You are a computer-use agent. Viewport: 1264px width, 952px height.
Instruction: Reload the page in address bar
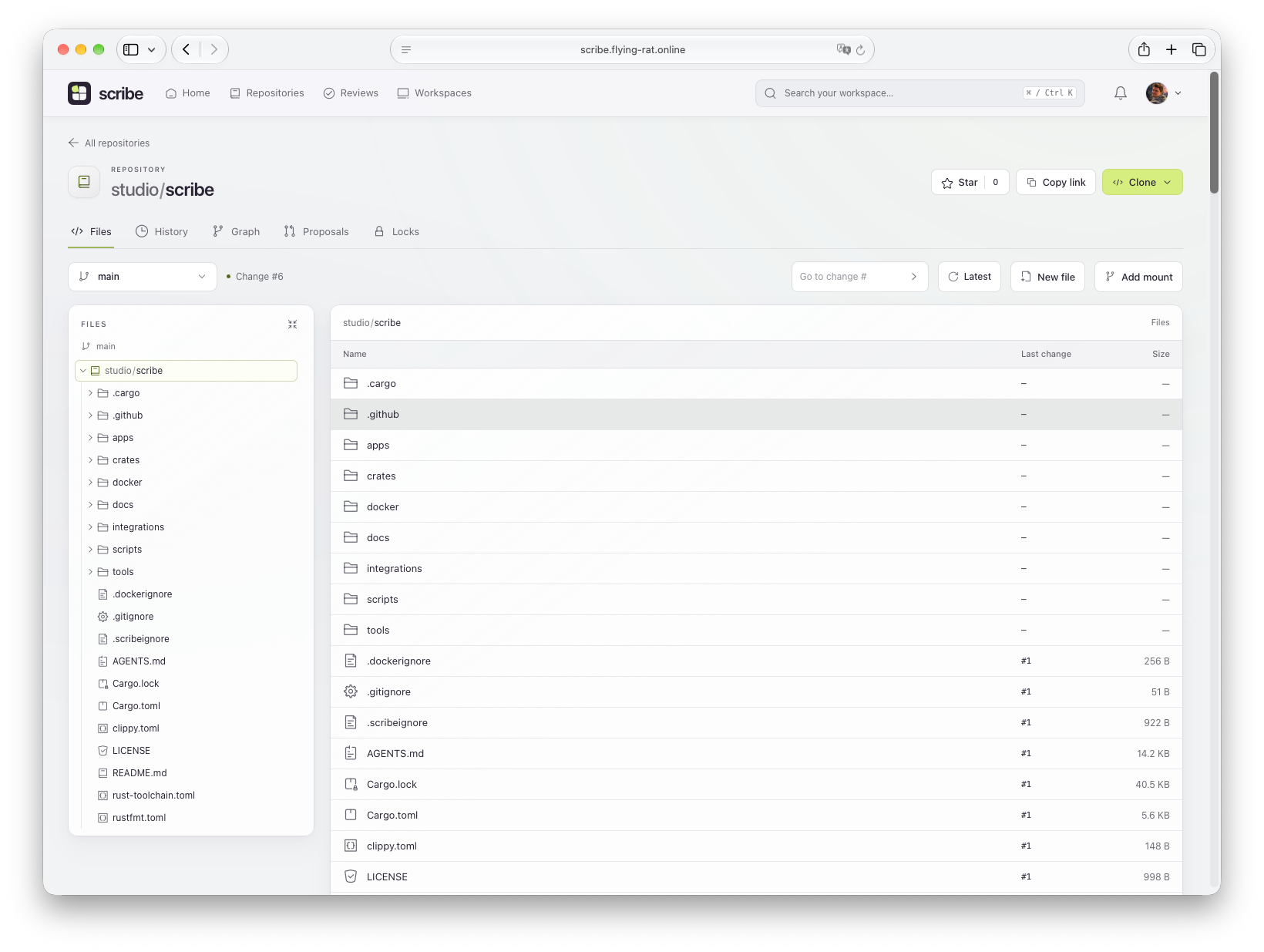click(x=861, y=49)
